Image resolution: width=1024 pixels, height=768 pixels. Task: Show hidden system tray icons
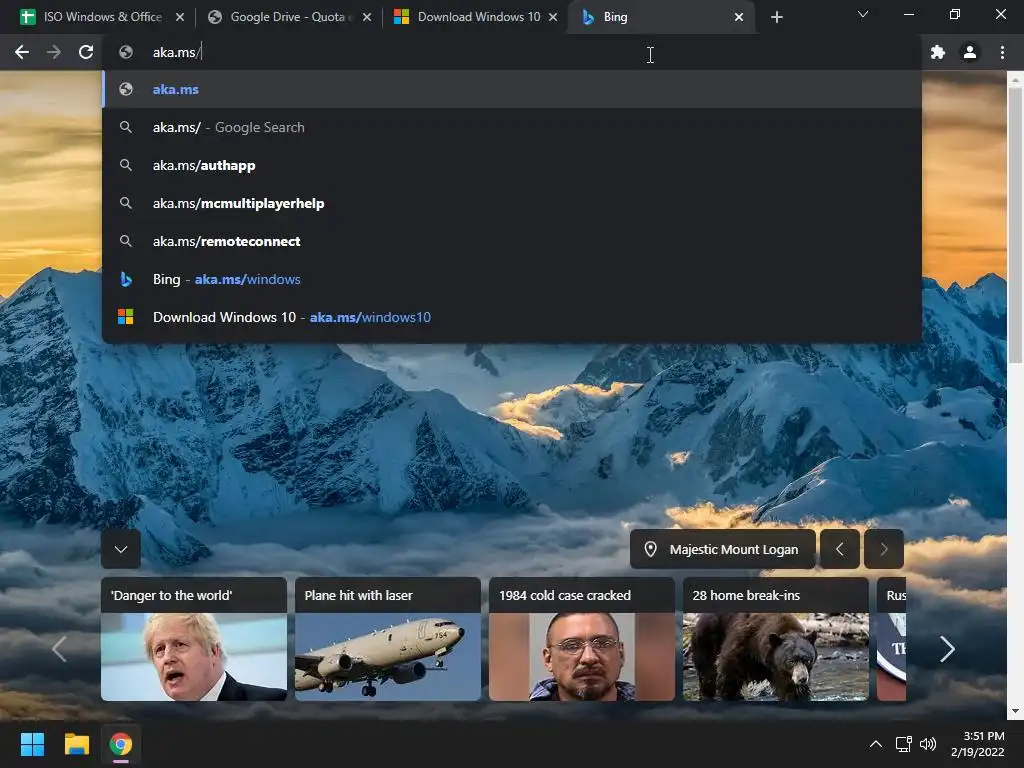pyautogui.click(x=876, y=744)
